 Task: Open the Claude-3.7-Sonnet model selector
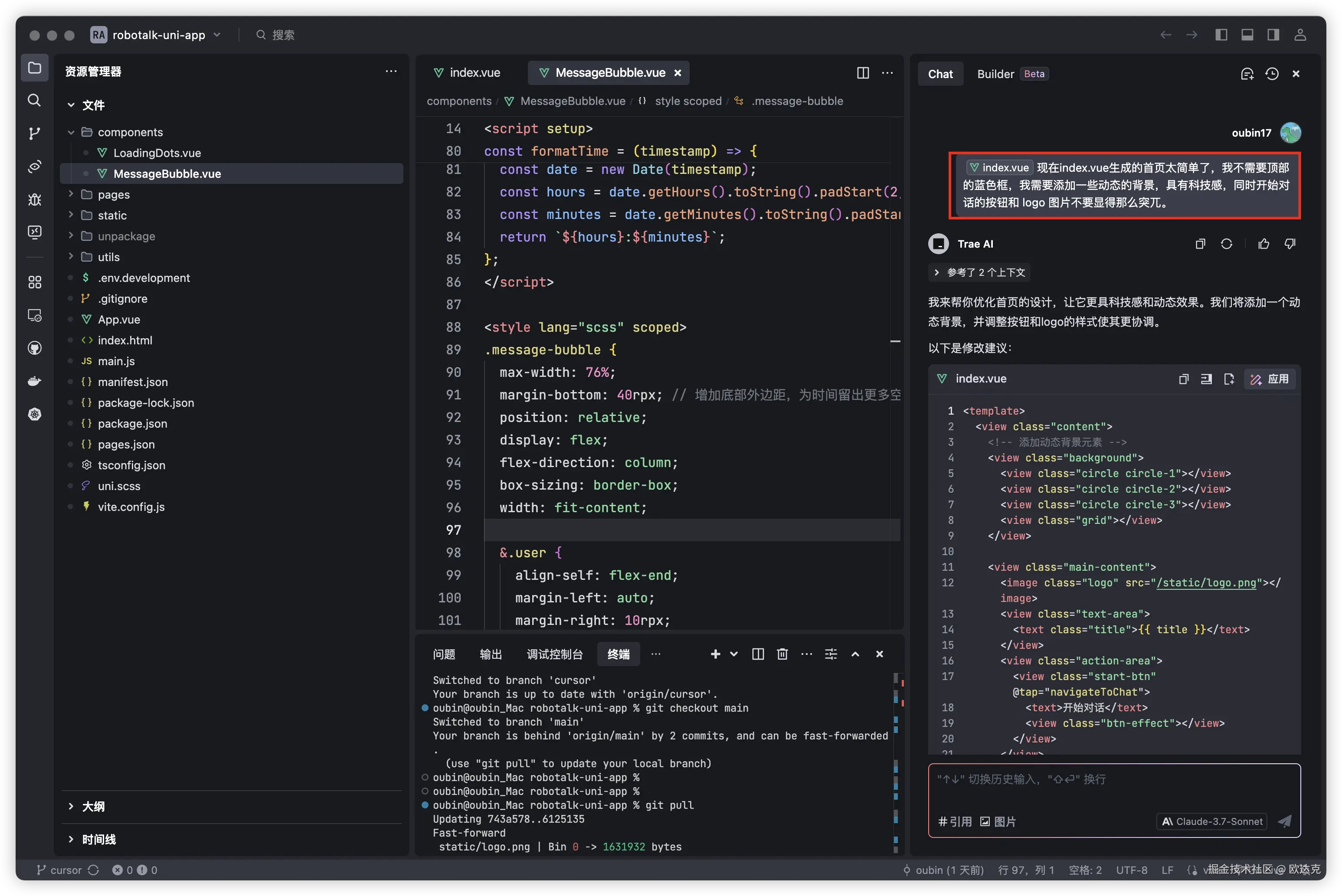(1212, 821)
